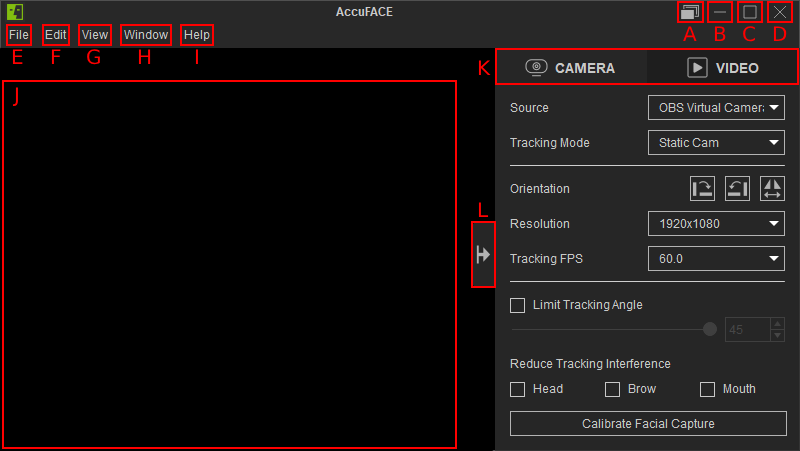
Task: Switch to the CAMERA tab
Action: point(571,67)
